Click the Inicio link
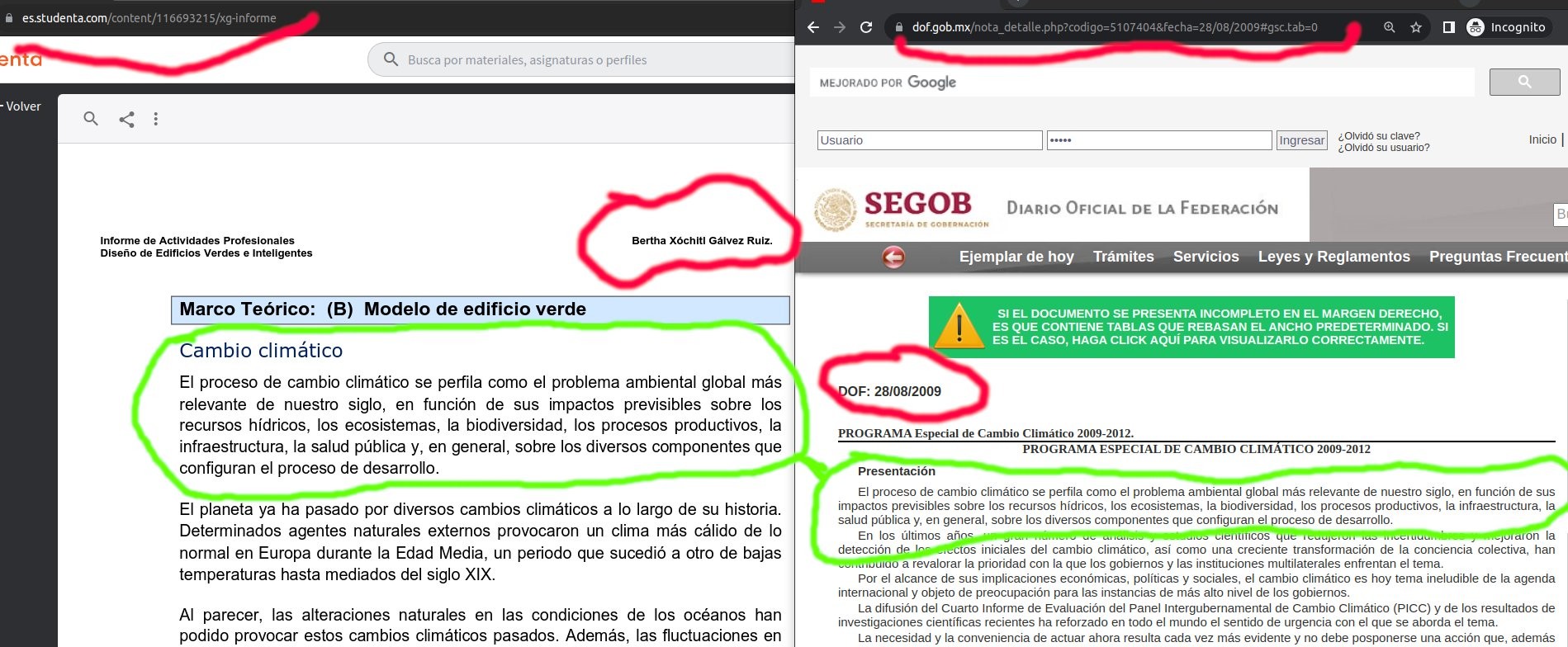The image size is (1568, 647). pos(1542,139)
